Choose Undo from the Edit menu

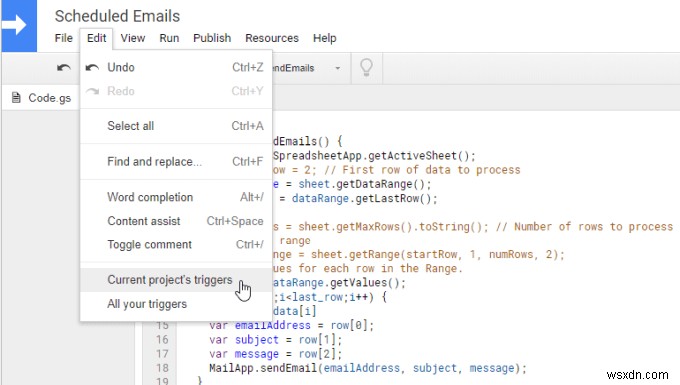pos(176,67)
